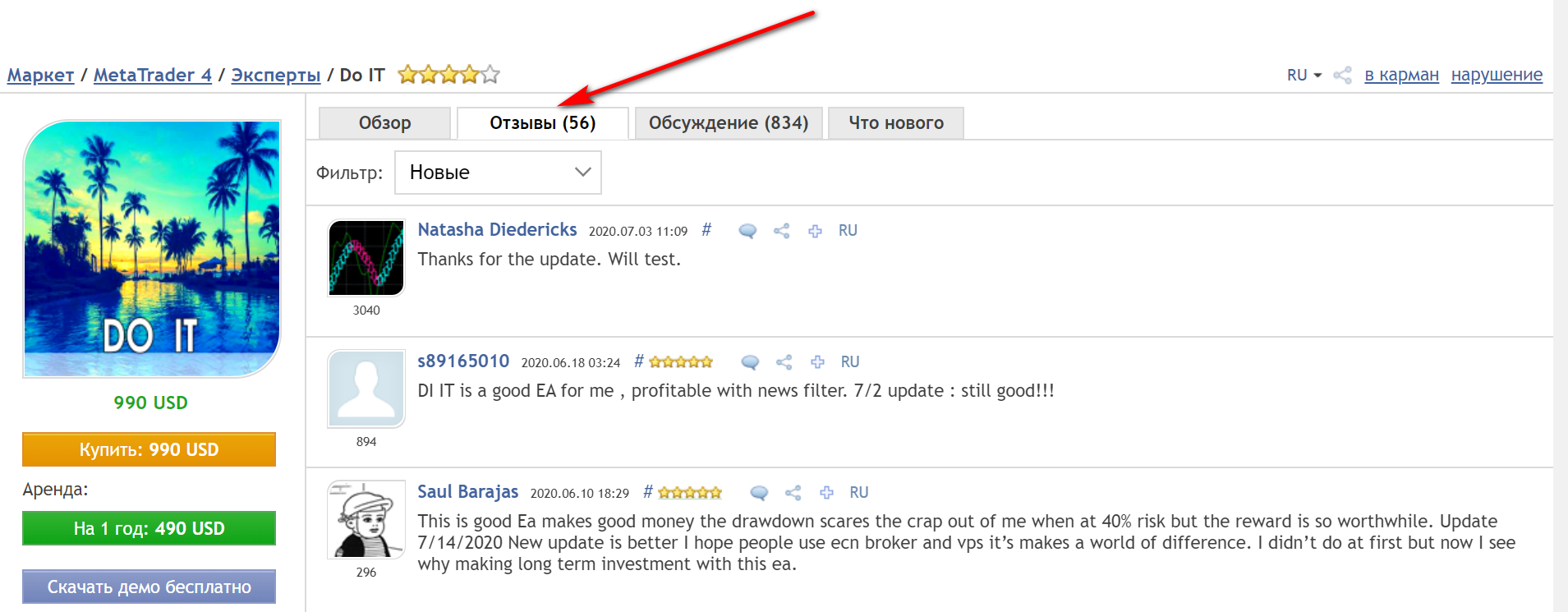Screen dimensions: 1568x612
Task: Click the Do IT product star rating
Action: tap(448, 76)
